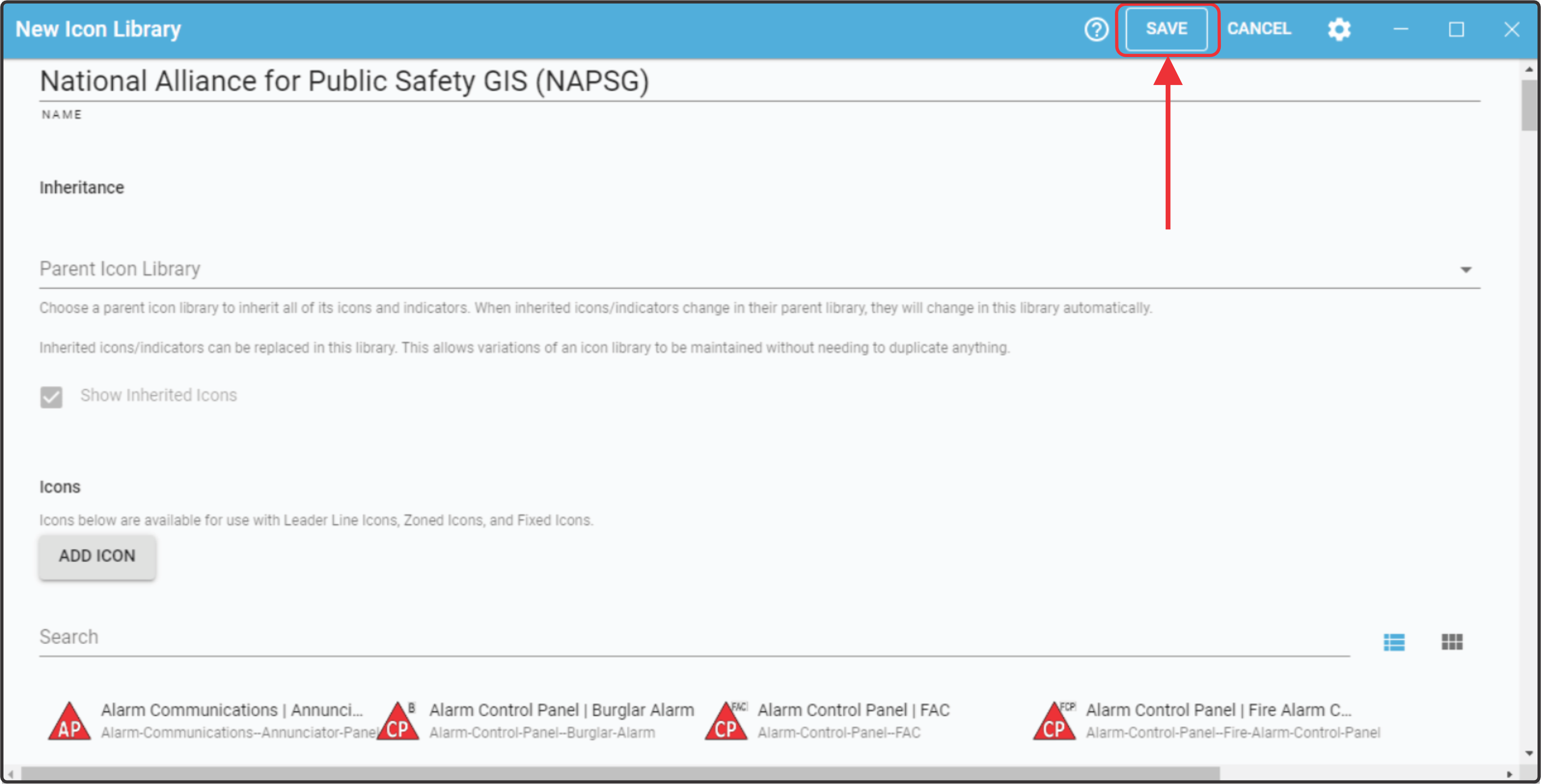Open the settings gear in title bar
1541x784 pixels.
click(x=1339, y=29)
